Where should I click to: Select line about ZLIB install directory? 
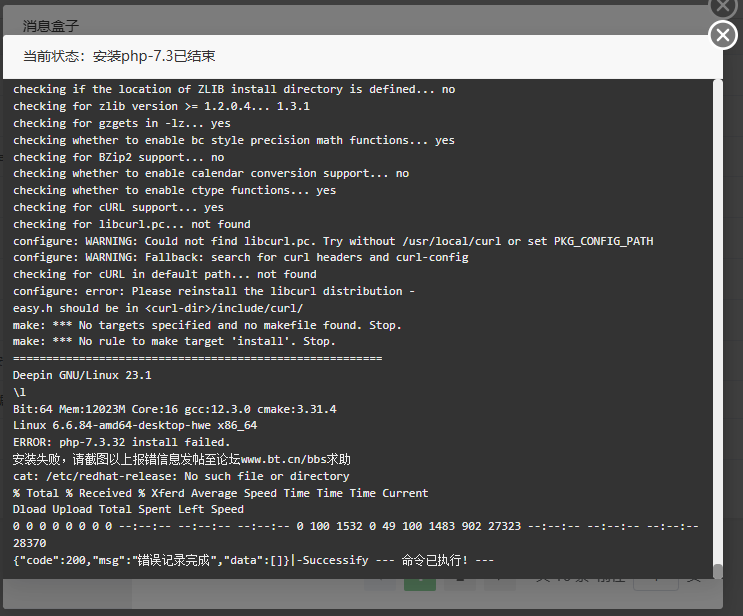tap(234, 89)
